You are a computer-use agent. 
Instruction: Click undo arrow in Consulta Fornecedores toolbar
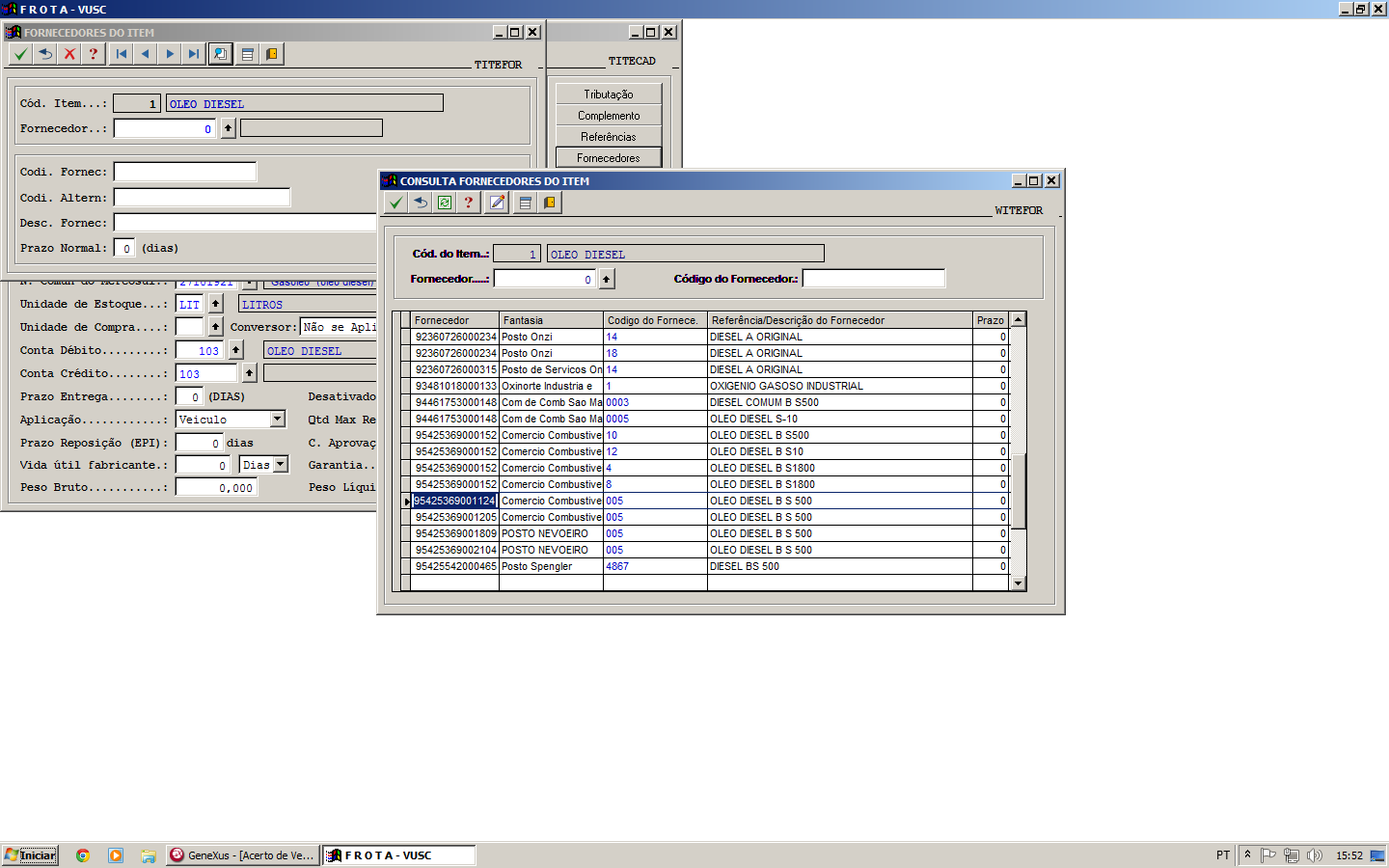421,203
